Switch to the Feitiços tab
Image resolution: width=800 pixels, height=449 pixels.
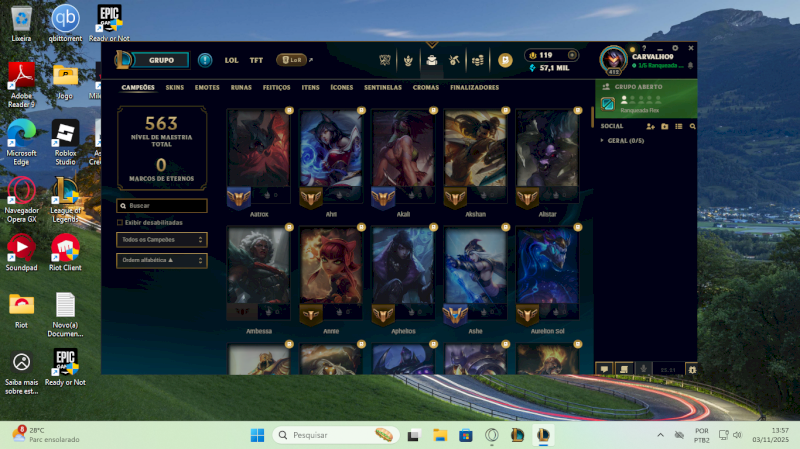(x=277, y=87)
